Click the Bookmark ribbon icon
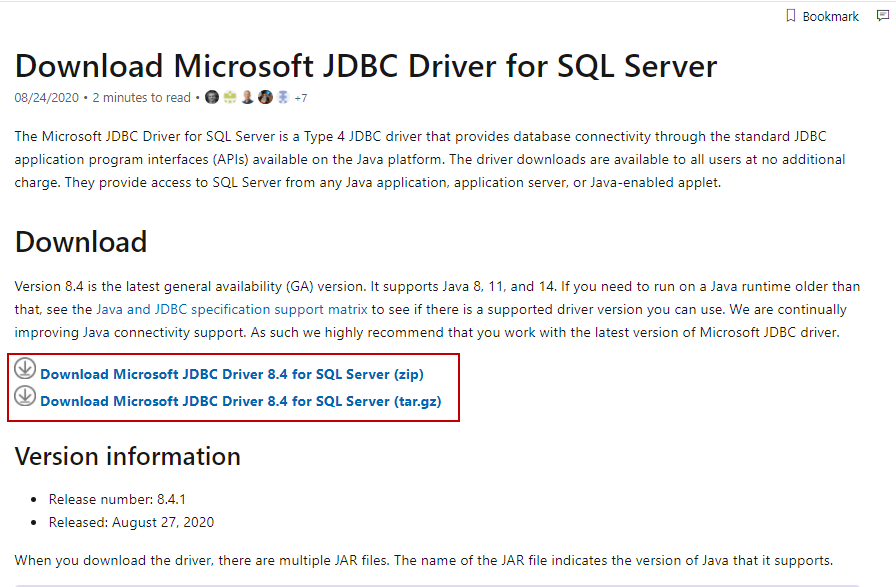The height and width of the screenshot is (587, 896). [790, 16]
